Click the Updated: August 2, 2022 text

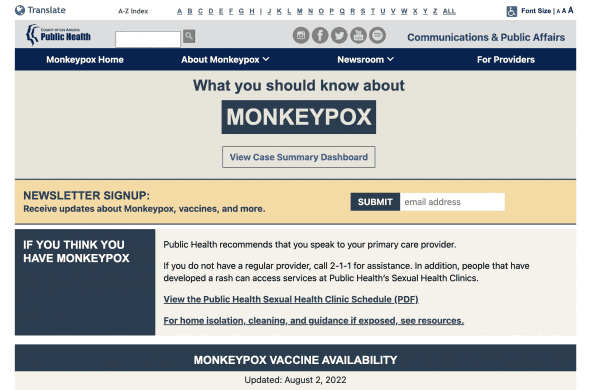pyautogui.click(x=295, y=380)
